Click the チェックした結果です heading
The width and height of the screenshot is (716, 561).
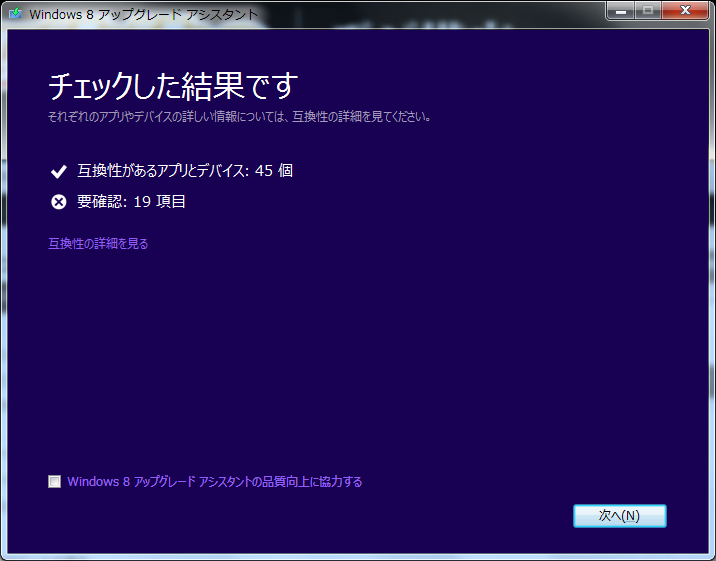point(173,86)
